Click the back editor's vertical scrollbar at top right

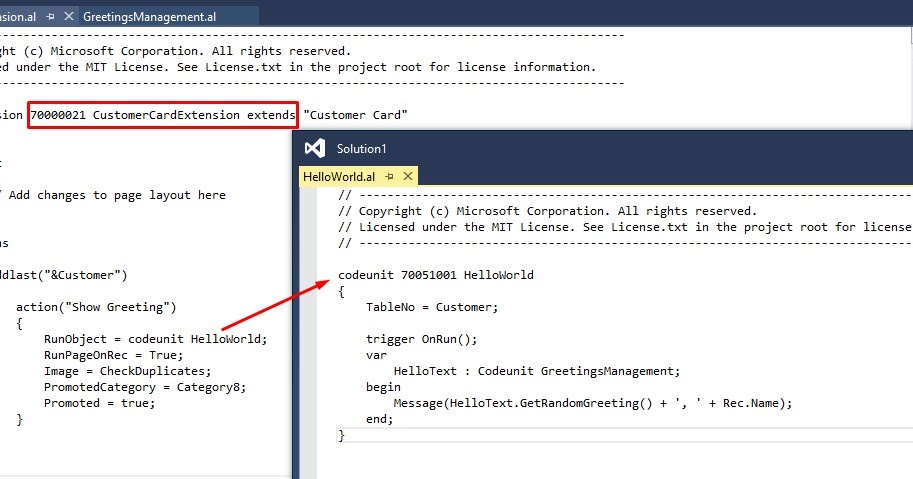click(911, 35)
